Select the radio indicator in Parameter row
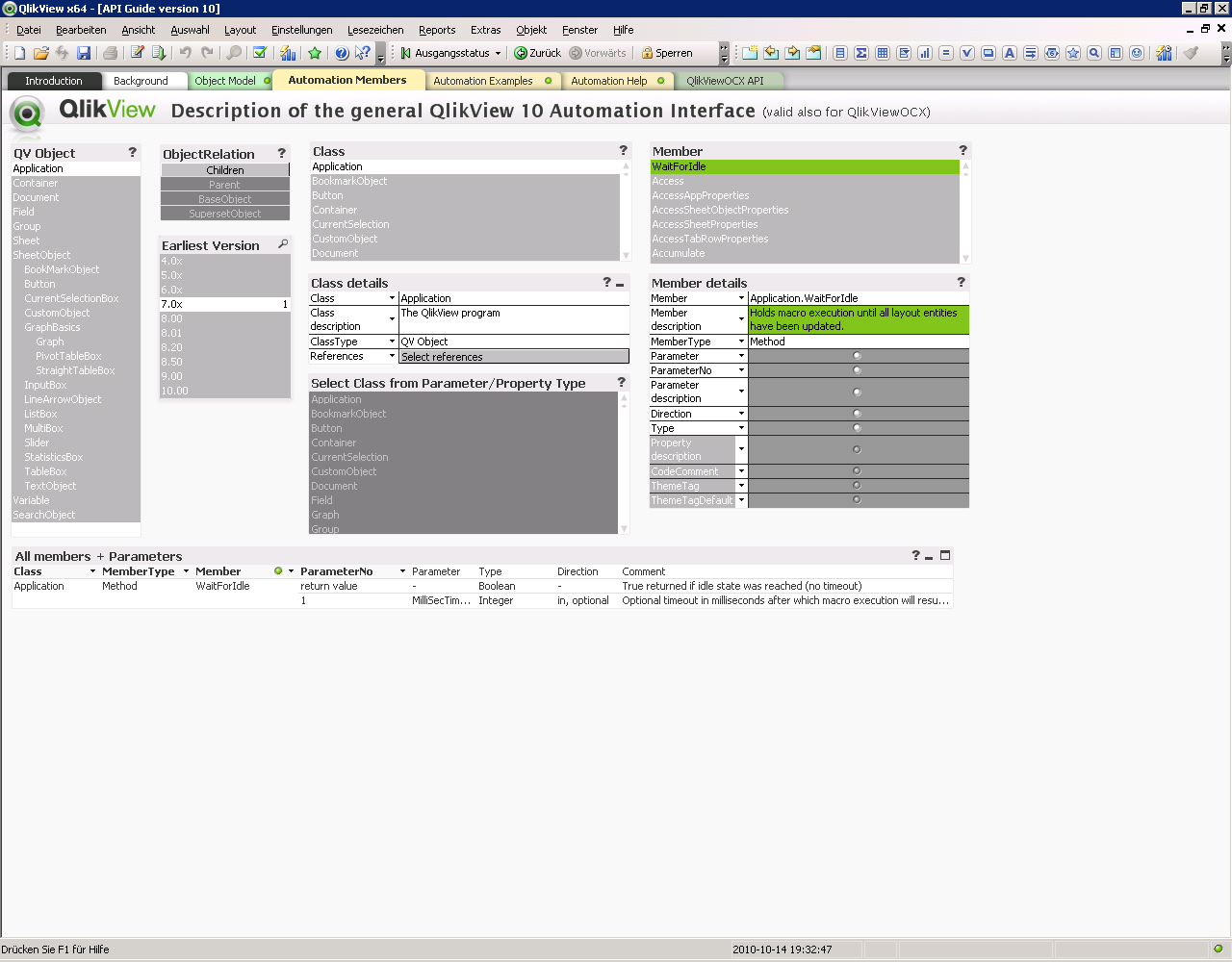 tap(857, 356)
